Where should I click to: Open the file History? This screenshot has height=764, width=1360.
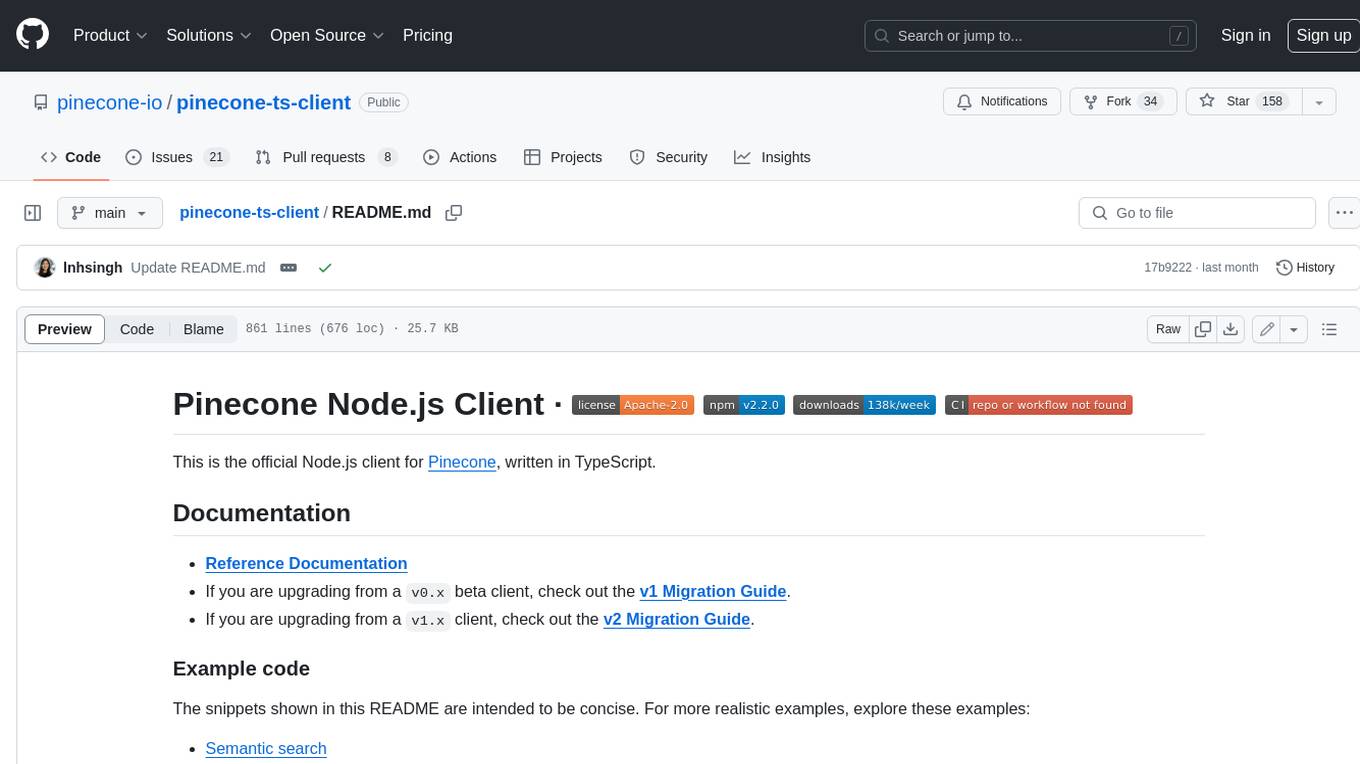[x=1305, y=268]
